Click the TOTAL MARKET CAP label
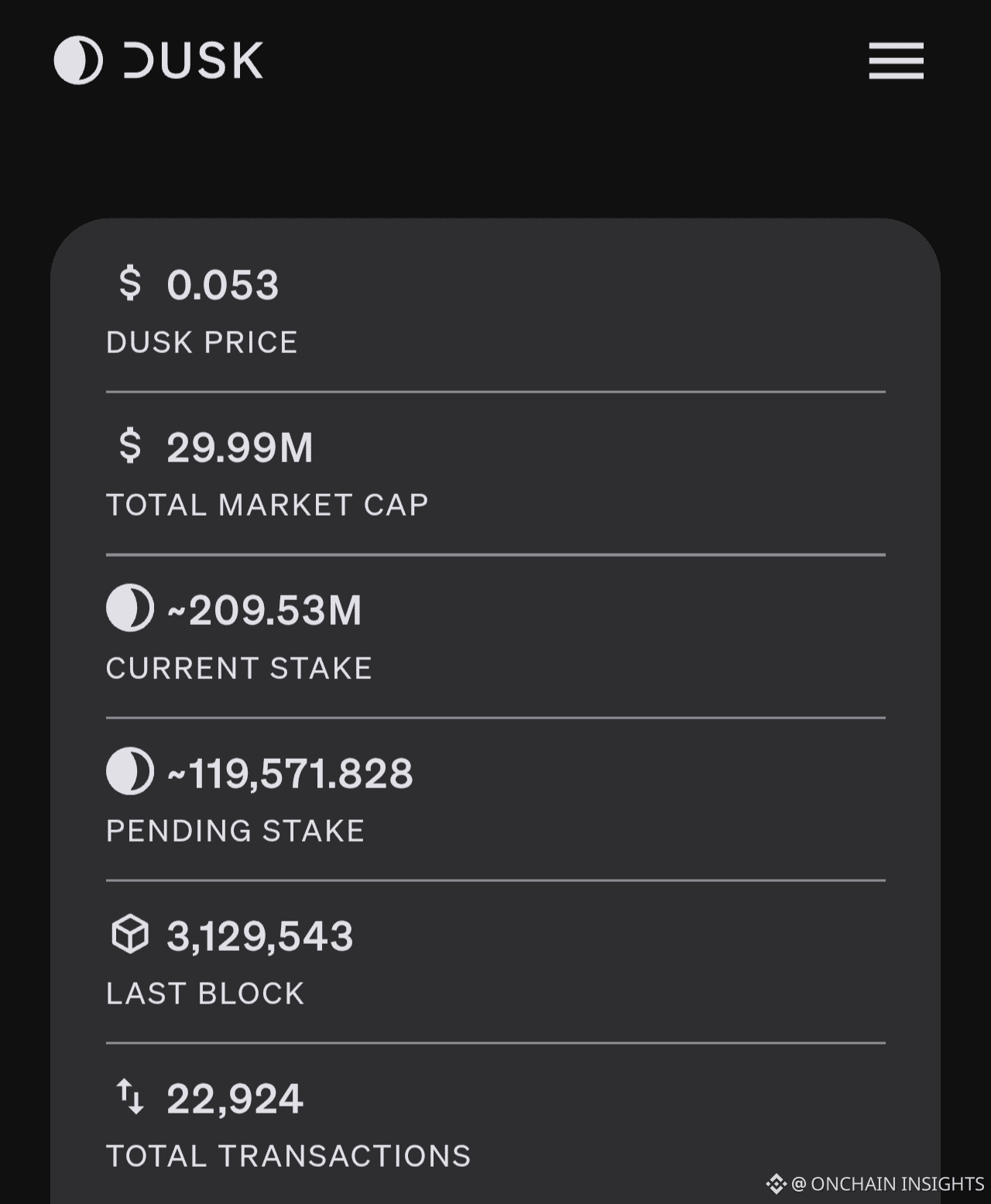The width and height of the screenshot is (991, 1204). pos(267,505)
